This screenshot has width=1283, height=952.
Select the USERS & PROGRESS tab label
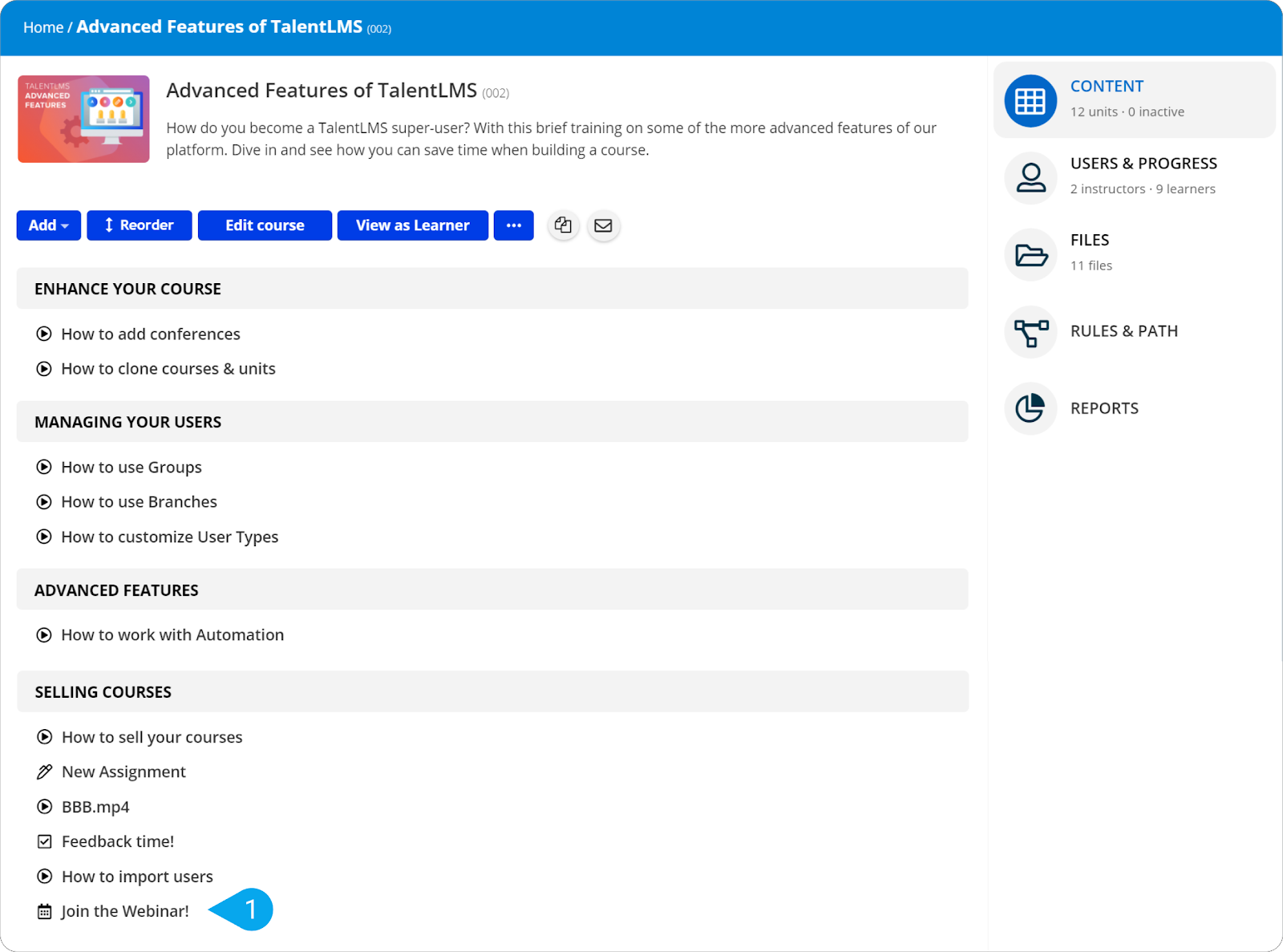1143,164
